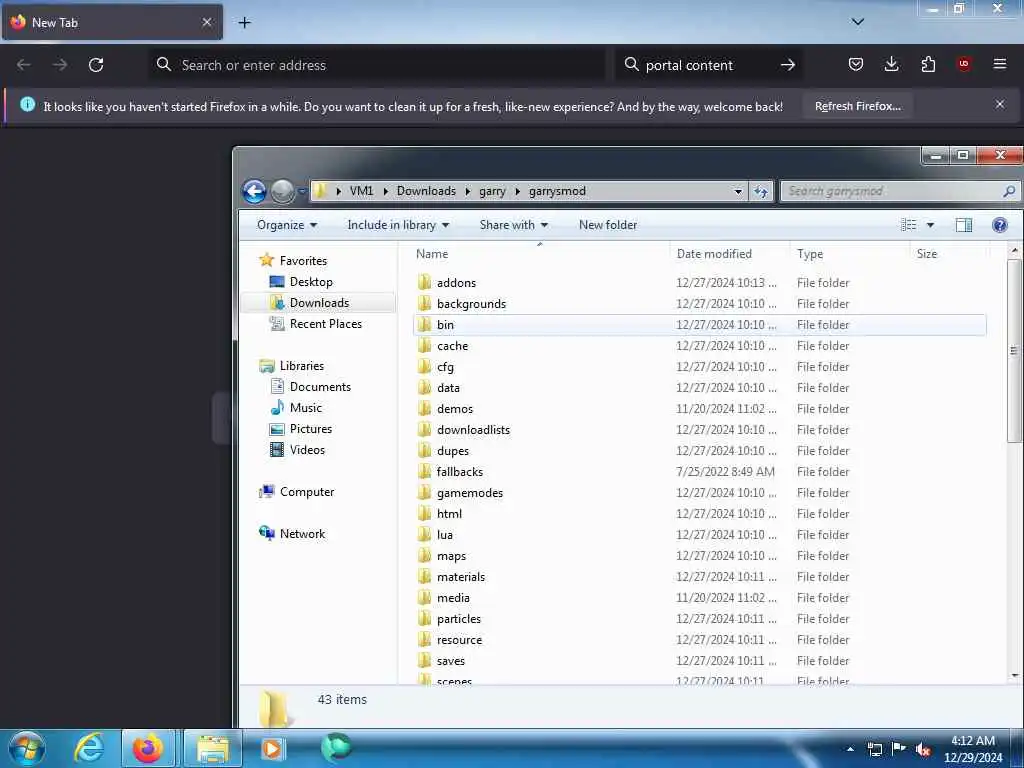Image resolution: width=1024 pixels, height=768 pixels.
Task: Sort by Date modified column header
Action: pyautogui.click(x=729, y=253)
